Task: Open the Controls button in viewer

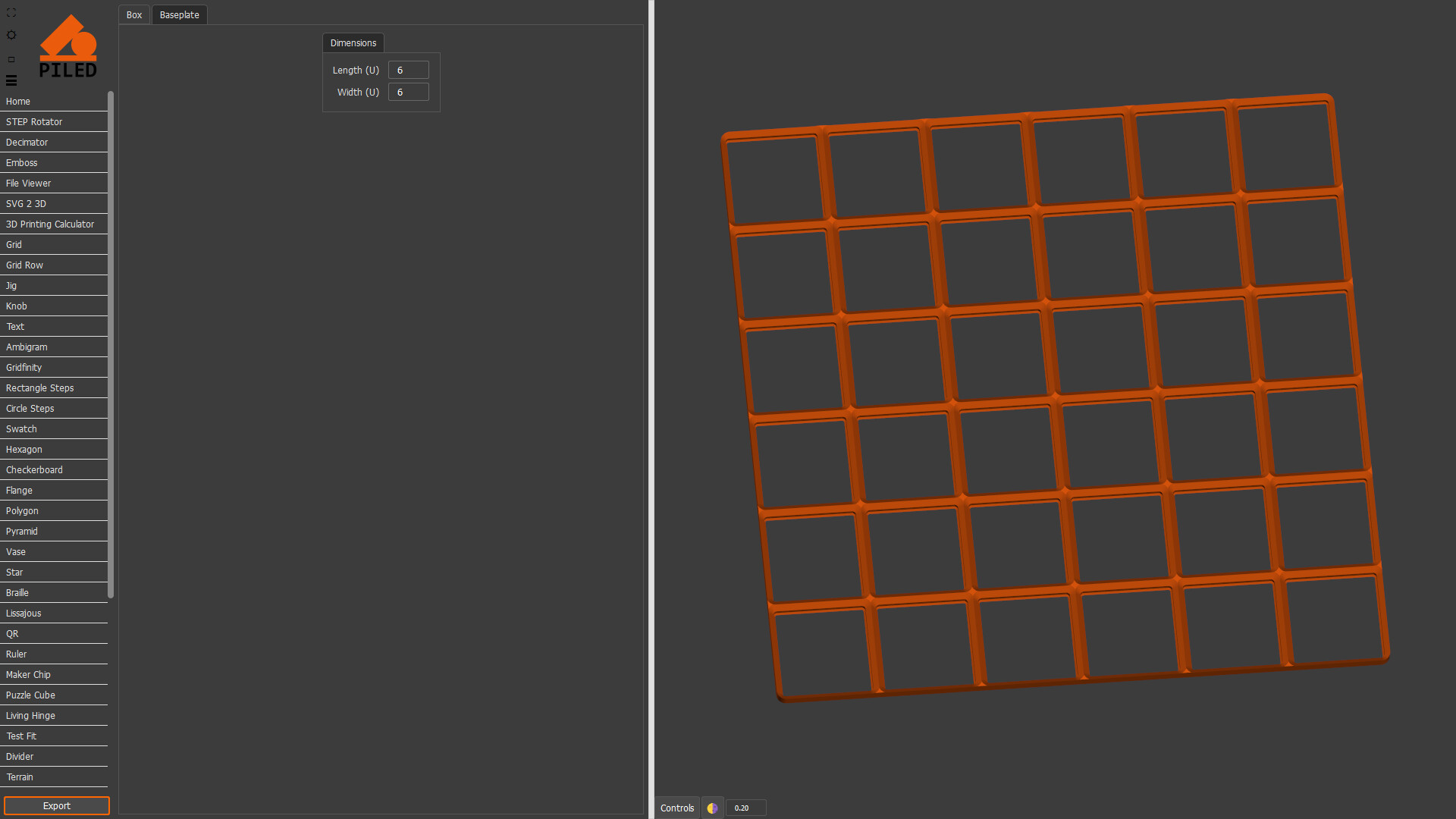Action: pyautogui.click(x=676, y=808)
